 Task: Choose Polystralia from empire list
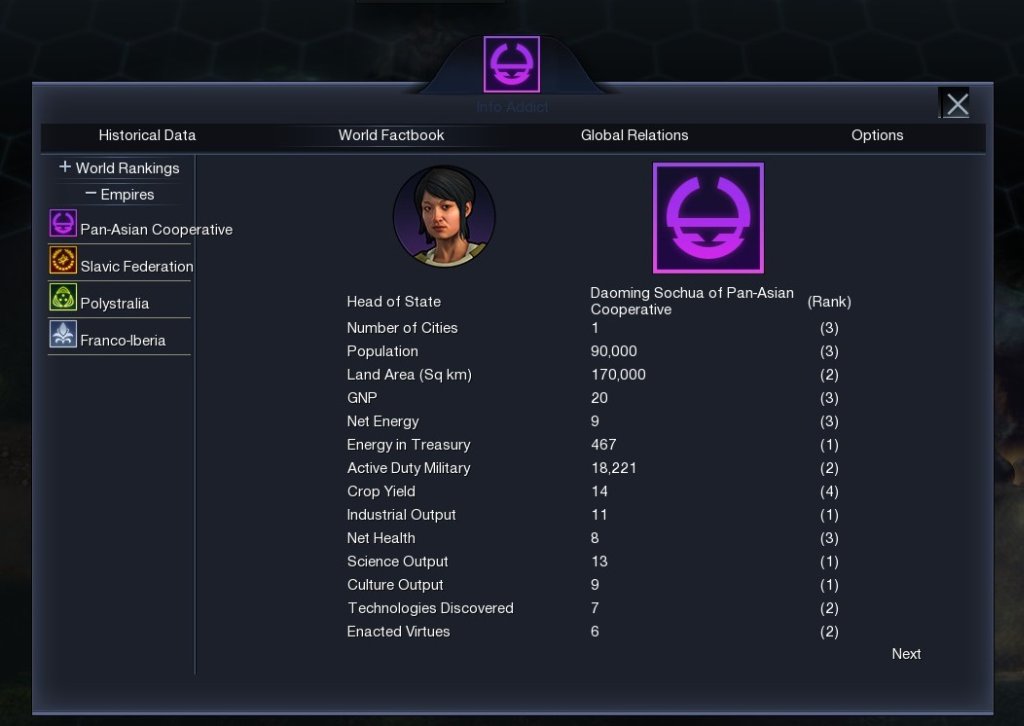coord(114,304)
